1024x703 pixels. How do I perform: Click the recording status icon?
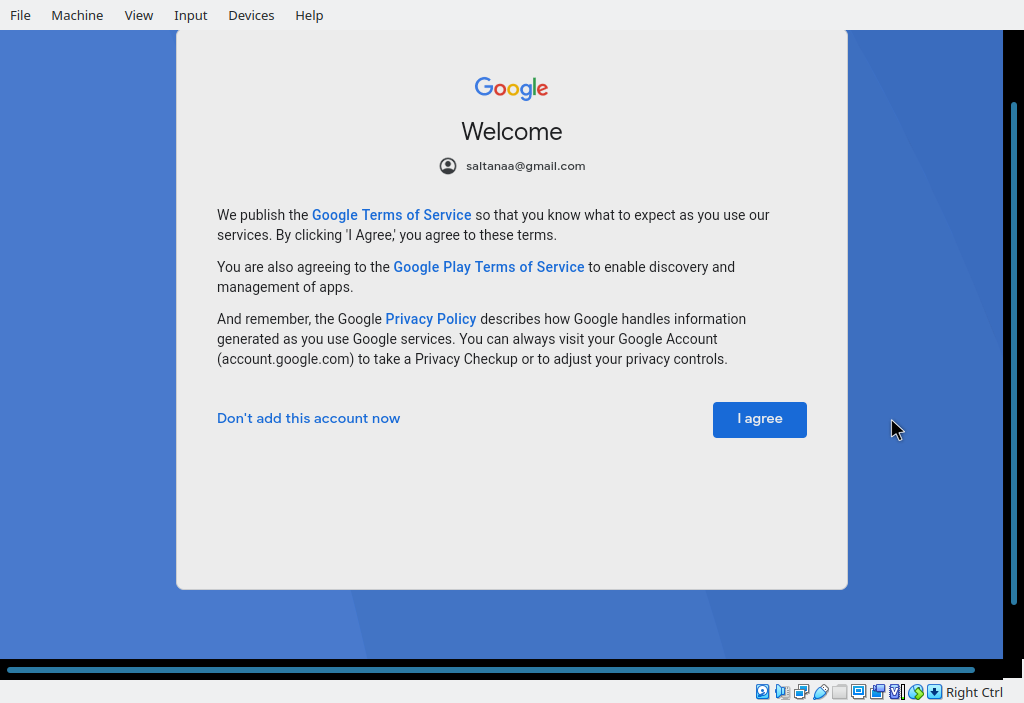click(878, 692)
